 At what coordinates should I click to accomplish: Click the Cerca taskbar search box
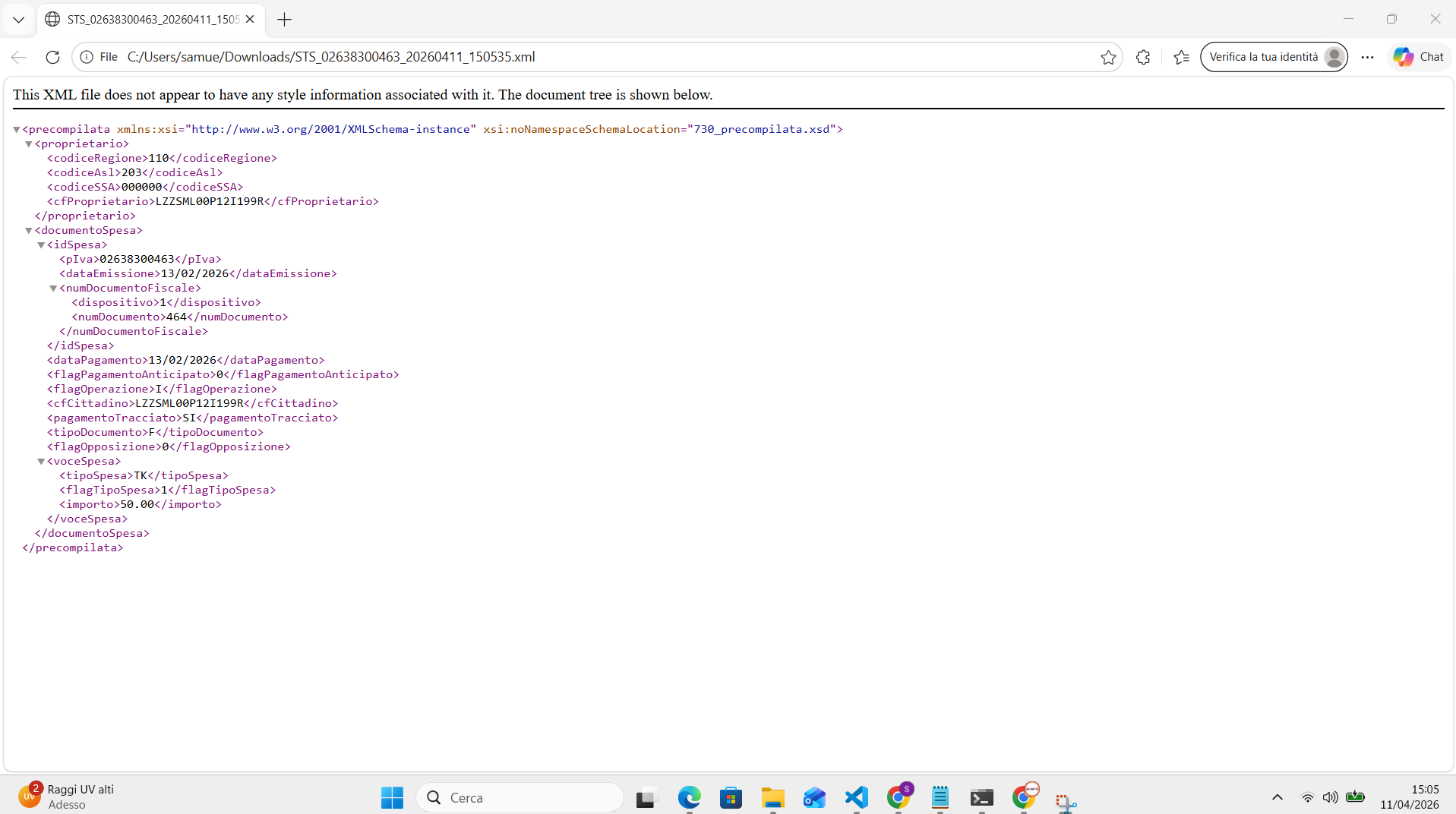point(520,797)
